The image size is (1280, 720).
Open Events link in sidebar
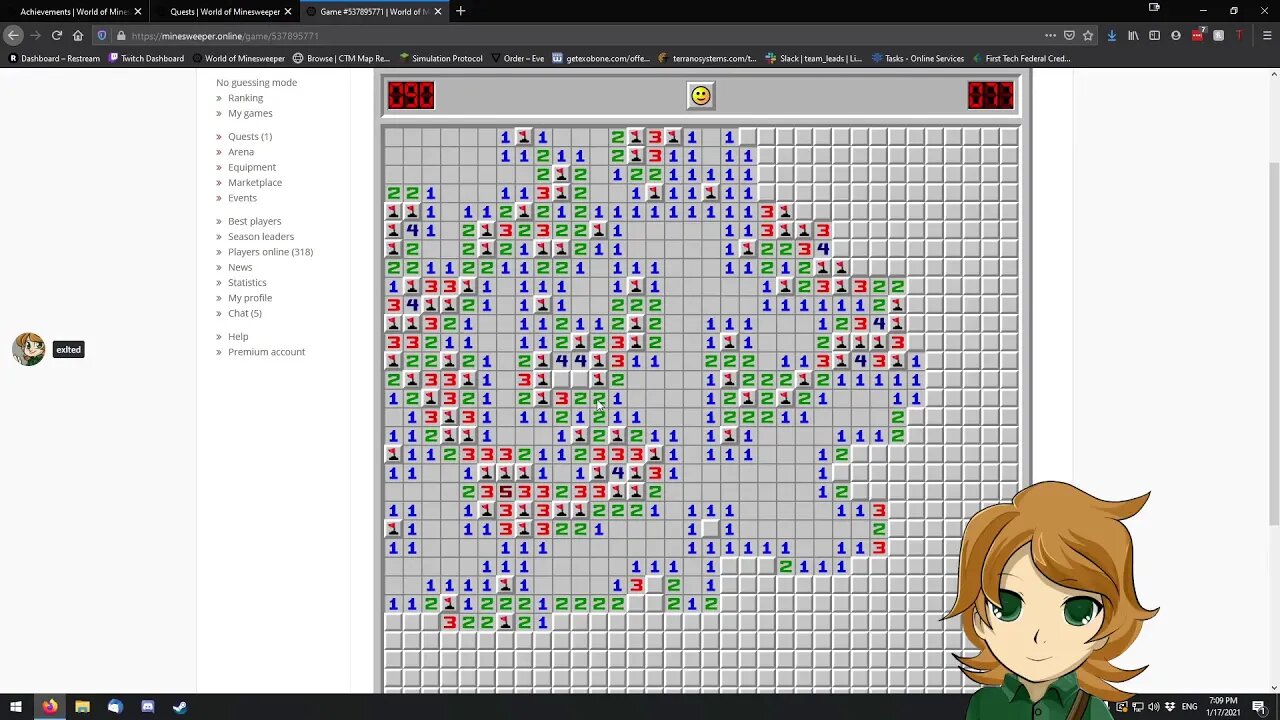pyautogui.click(x=242, y=198)
